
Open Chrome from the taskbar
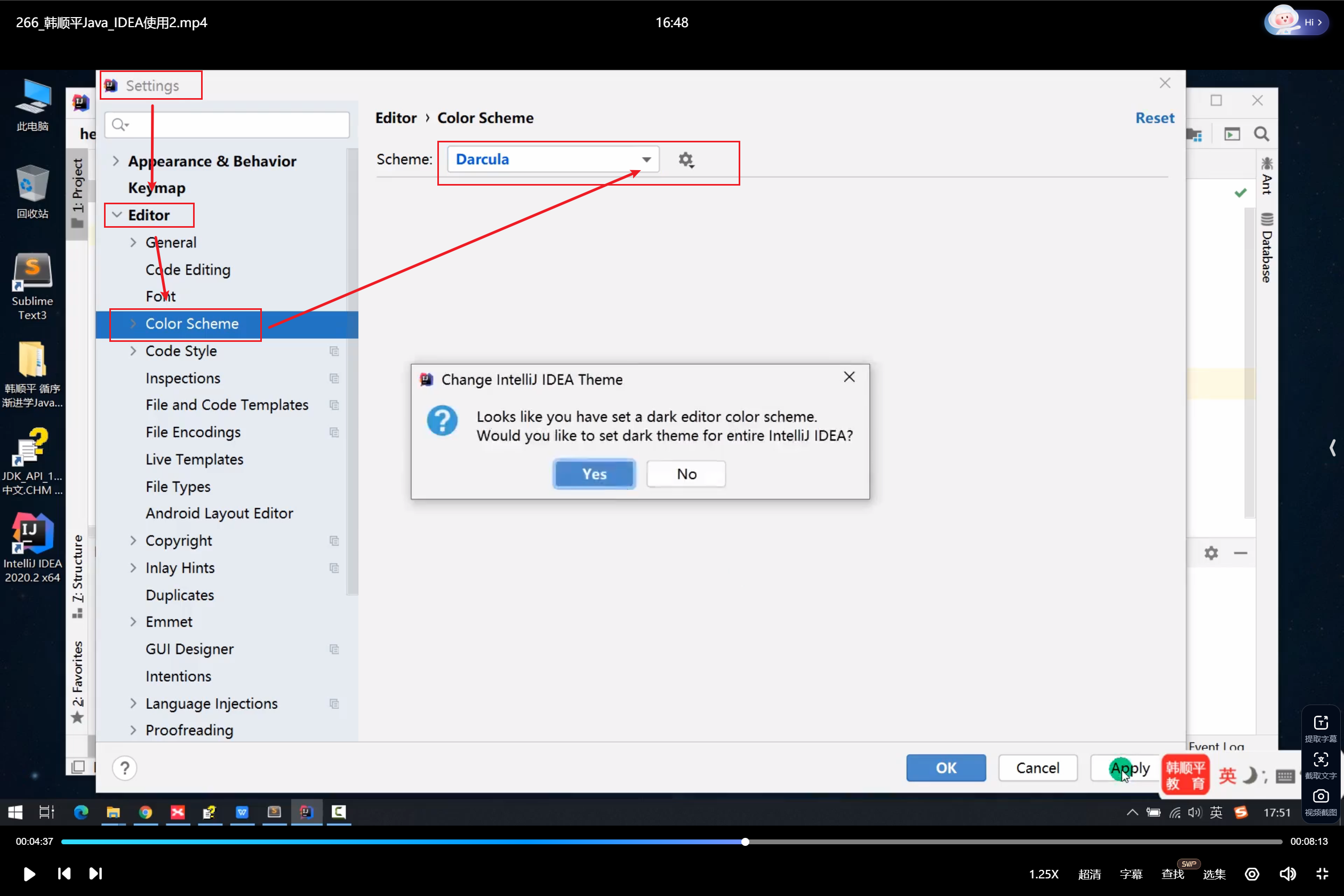coord(145,812)
